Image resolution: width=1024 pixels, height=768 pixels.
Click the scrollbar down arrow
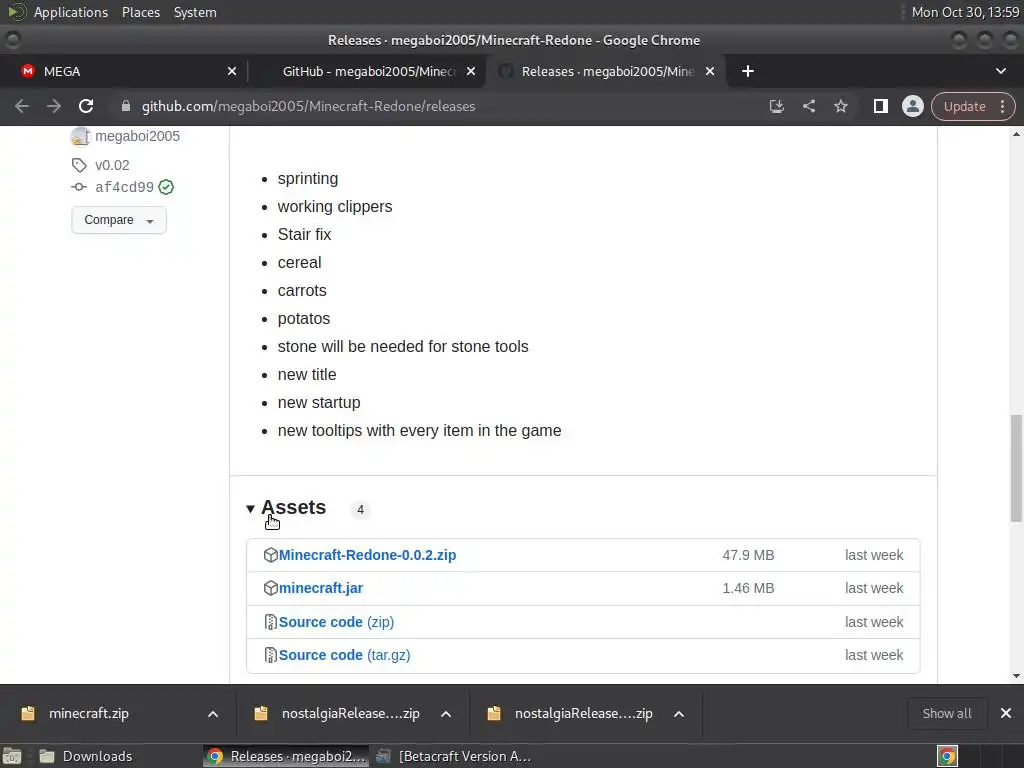pos(1016,677)
